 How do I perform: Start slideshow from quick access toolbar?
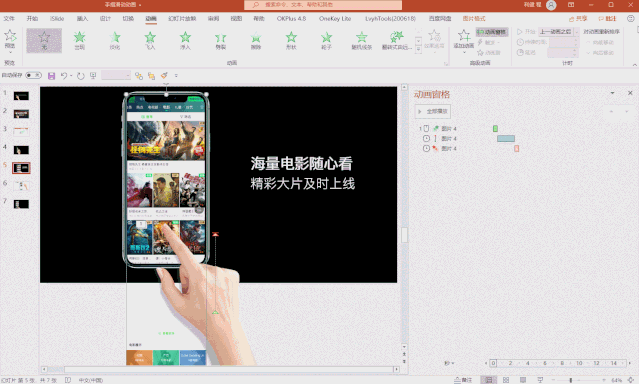point(93,76)
